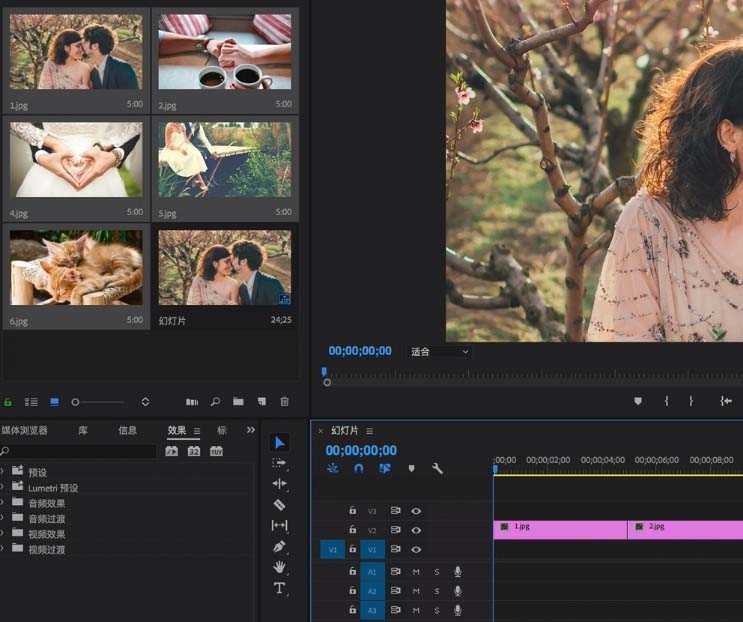This screenshot has width=743, height=622.
Task: Close the 幻灯片 sequence tab
Action: (x=321, y=431)
